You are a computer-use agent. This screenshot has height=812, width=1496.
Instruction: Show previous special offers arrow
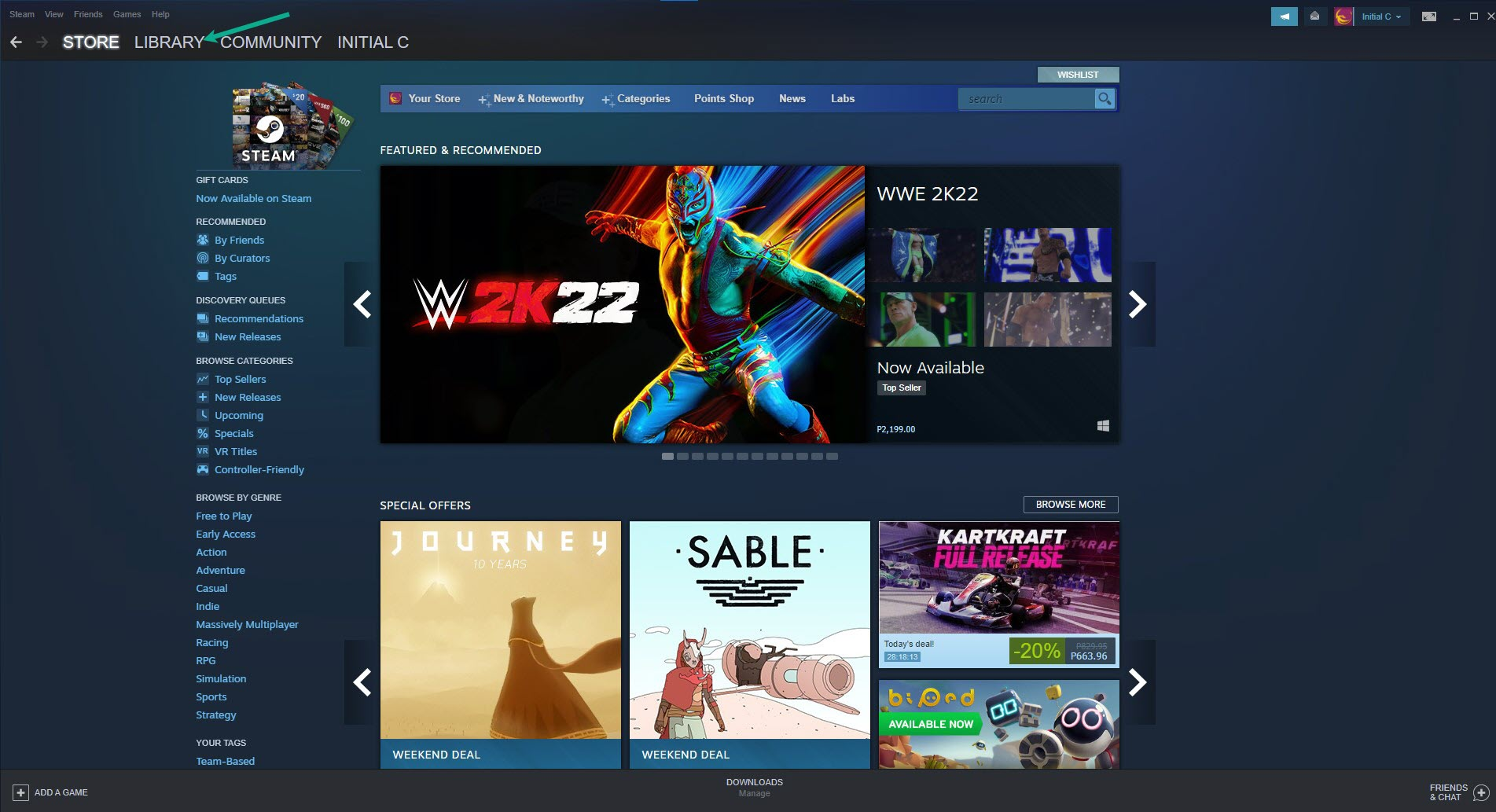pos(362,682)
